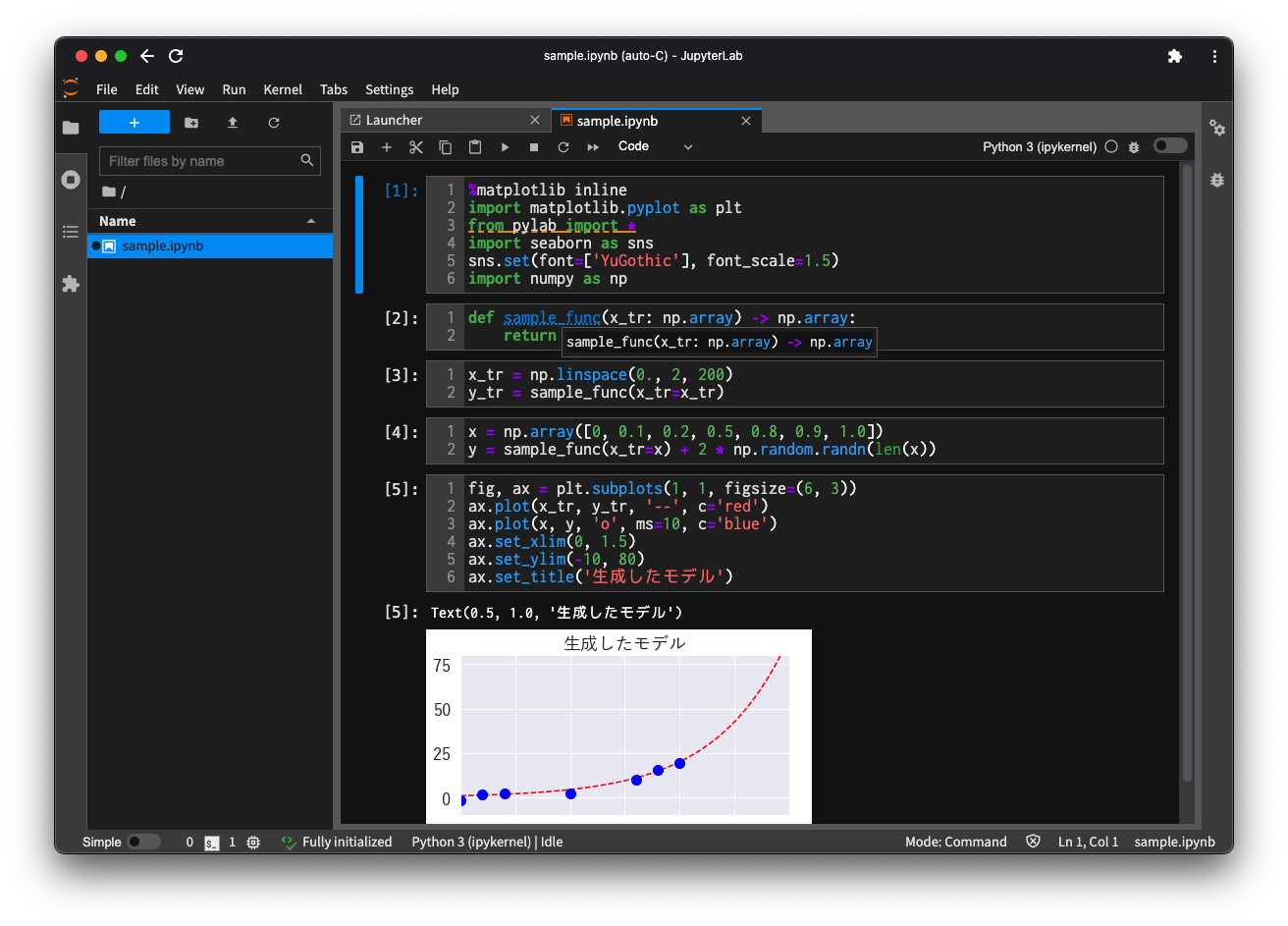Open the Code cell type dropdown
1288x926 pixels.
click(x=656, y=146)
